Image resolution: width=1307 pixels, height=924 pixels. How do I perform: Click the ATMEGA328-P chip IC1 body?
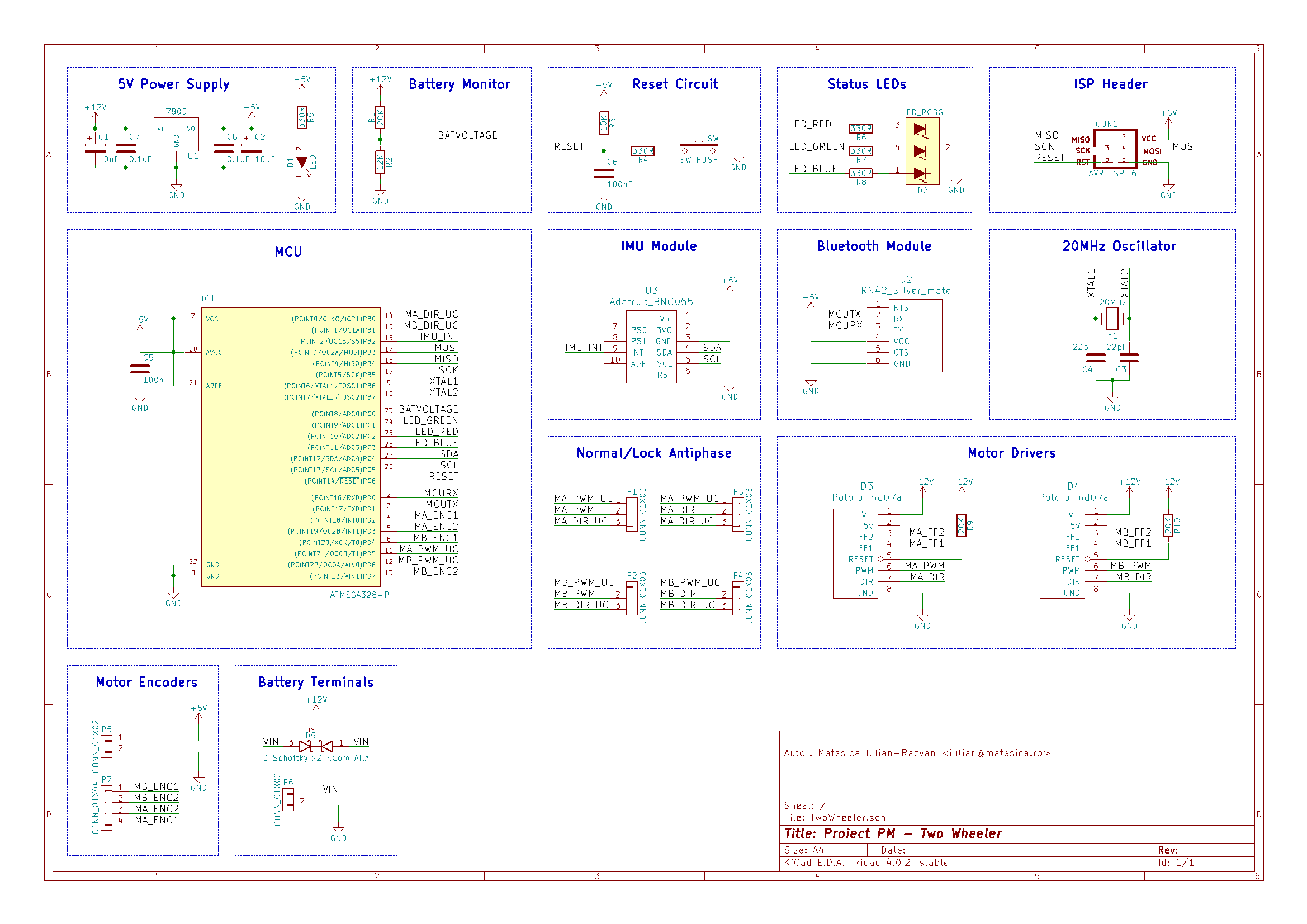pyautogui.click(x=290, y=447)
